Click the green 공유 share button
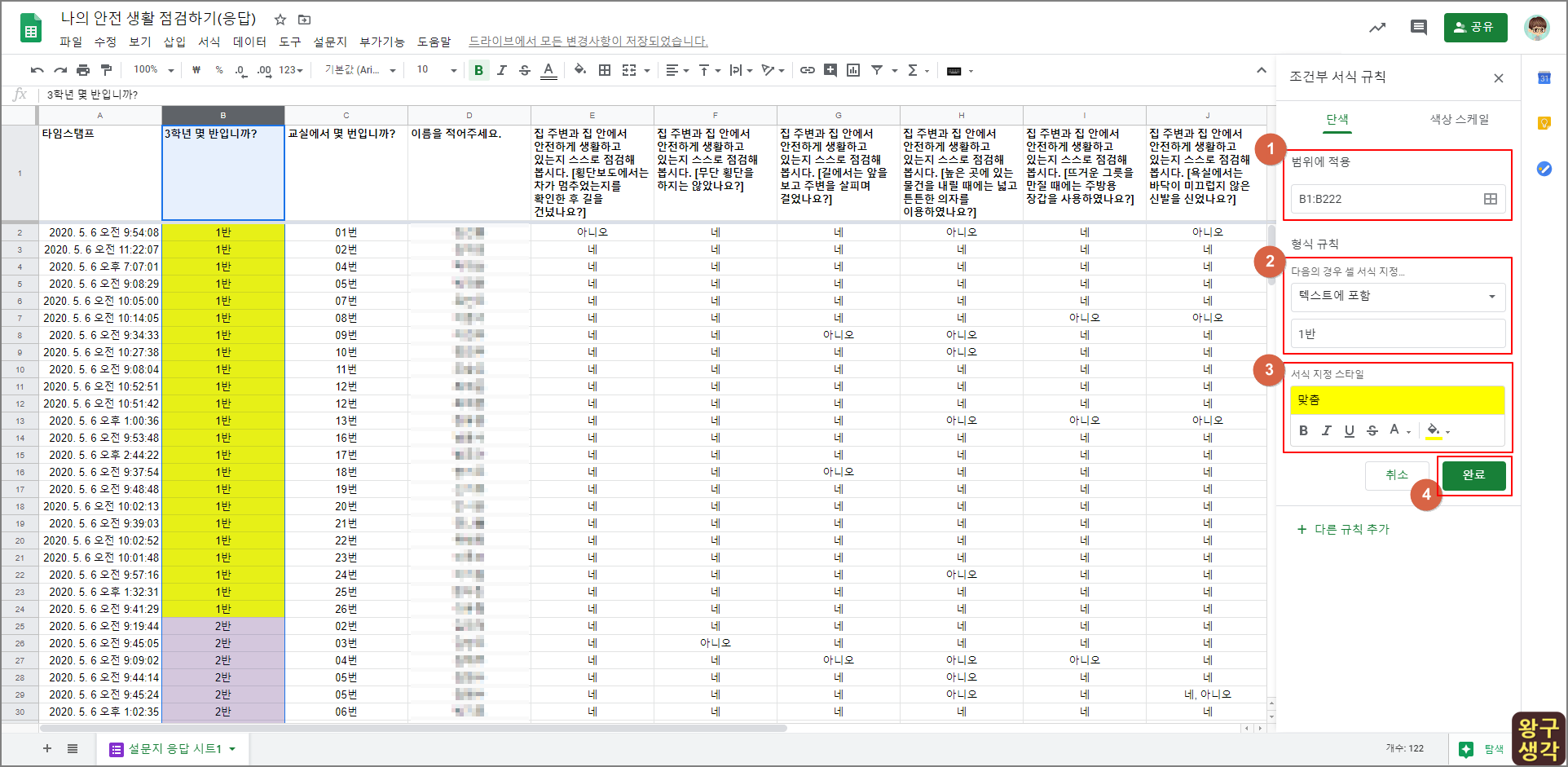The width and height of the screenshot is (1568, 767). (1475, 27)
